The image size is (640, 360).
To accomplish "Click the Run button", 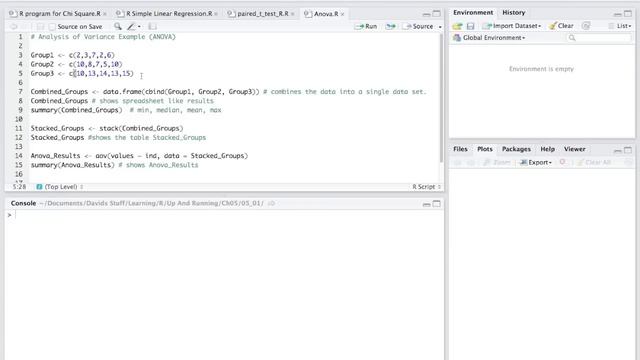I will tap(367, 26).
